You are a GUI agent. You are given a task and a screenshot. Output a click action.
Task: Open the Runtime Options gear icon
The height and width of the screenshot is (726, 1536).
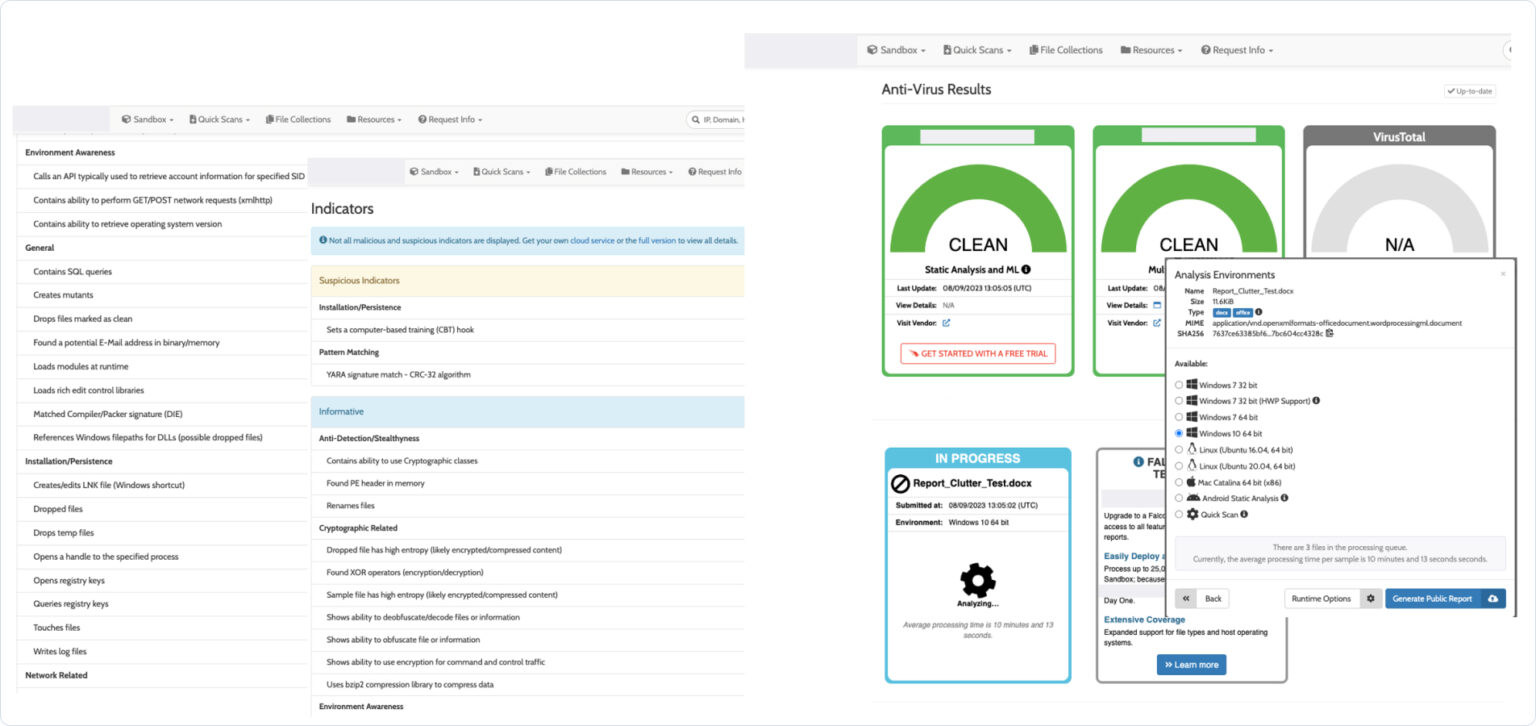coord(1369,598)
